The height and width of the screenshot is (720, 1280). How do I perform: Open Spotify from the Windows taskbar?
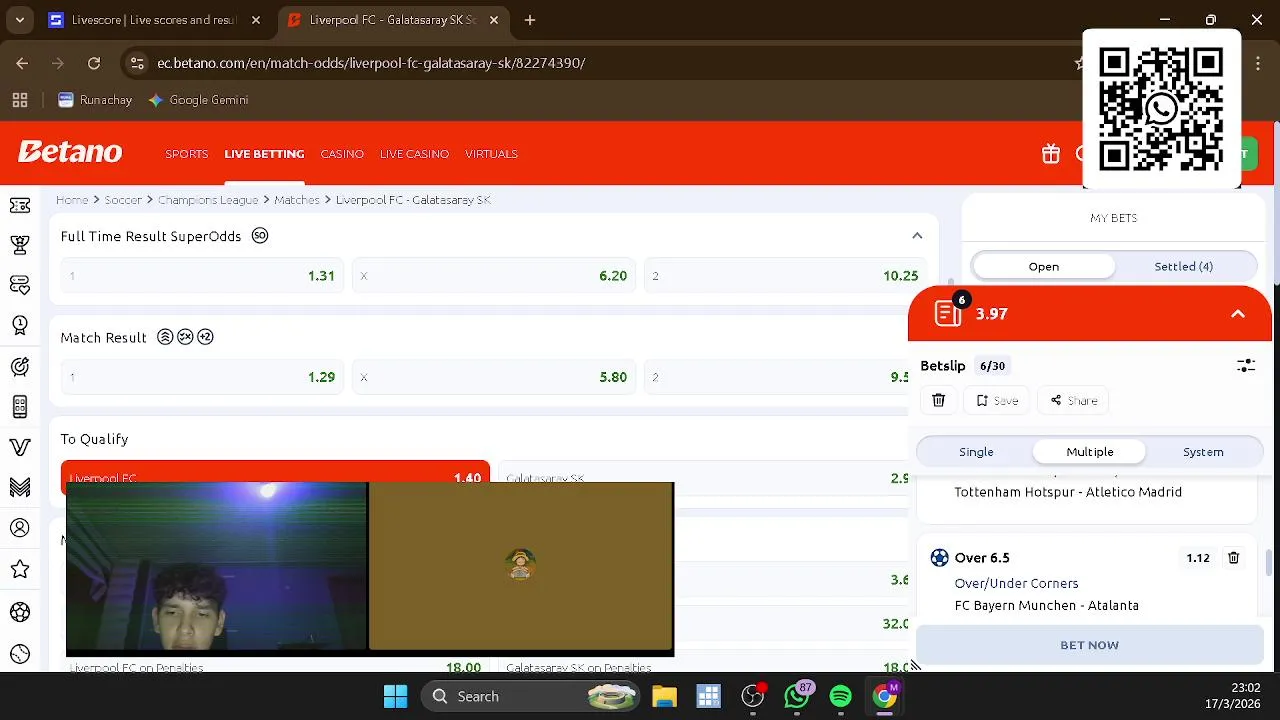point(841,696)
